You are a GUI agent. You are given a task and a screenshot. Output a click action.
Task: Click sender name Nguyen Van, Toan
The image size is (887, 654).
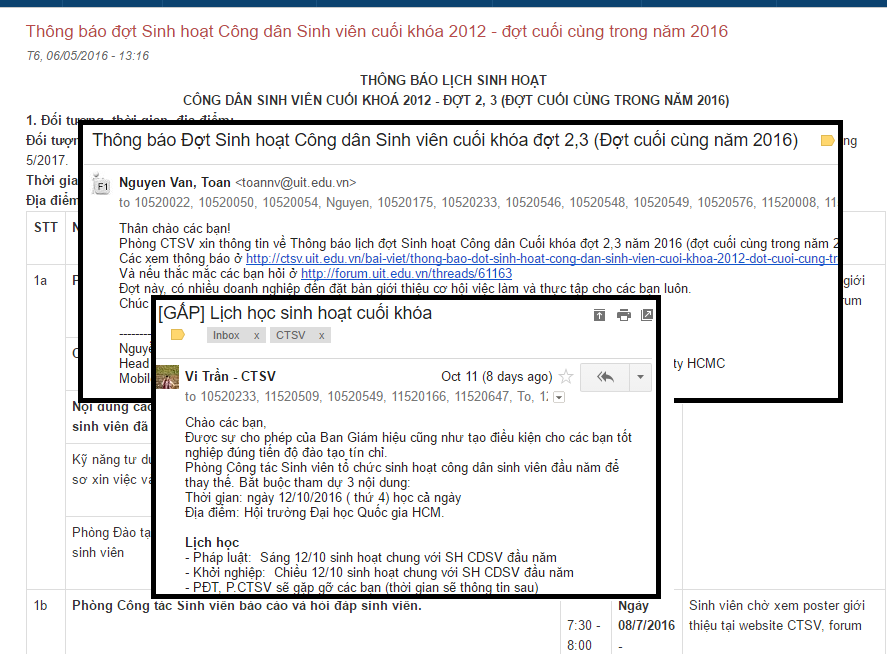[x=174, y=182]
